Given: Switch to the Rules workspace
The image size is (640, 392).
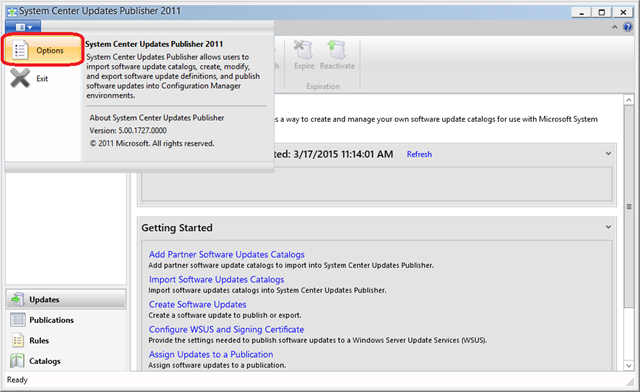Looking at the screenshot, I should 66,340.
